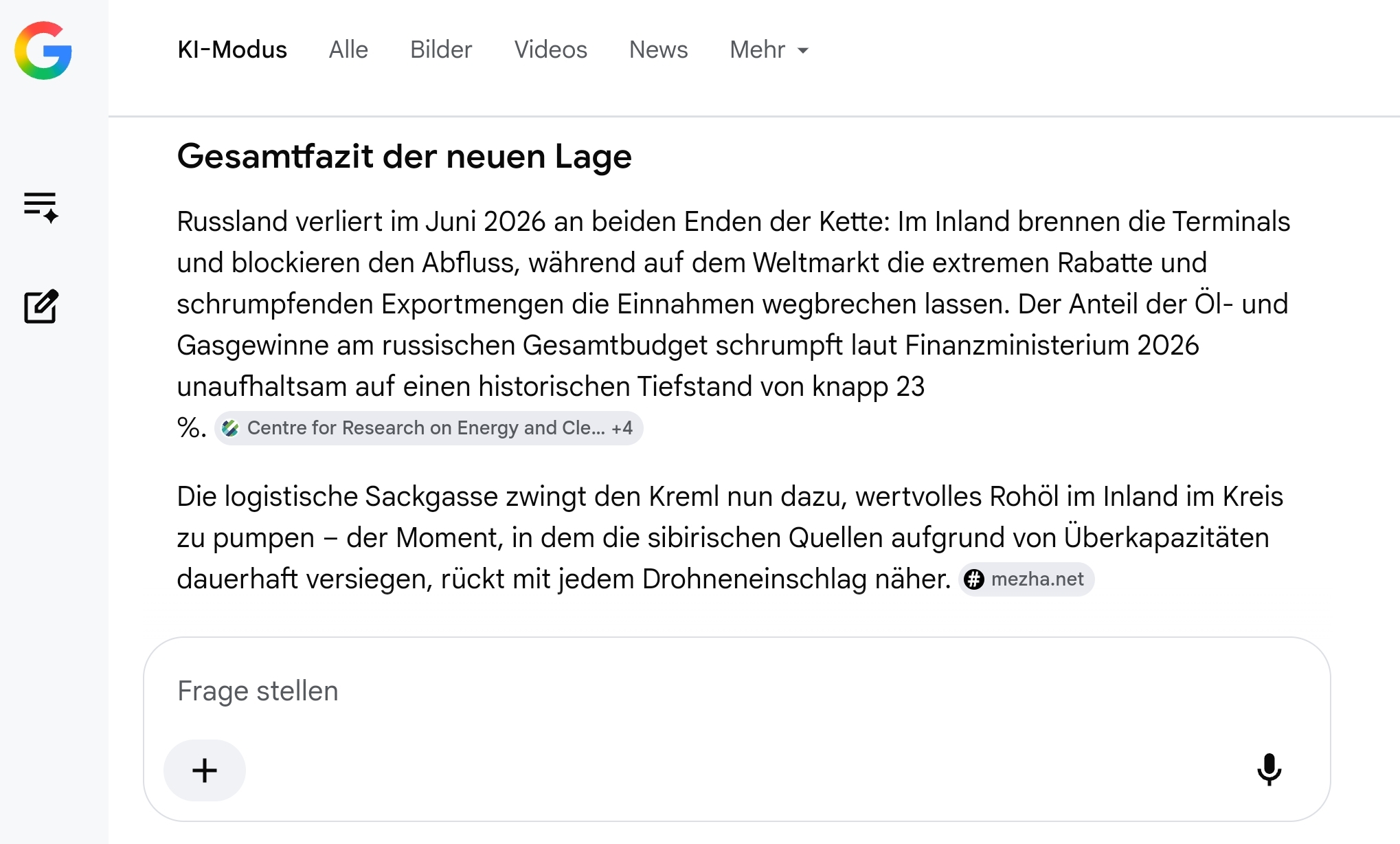Select the KI-Modus tab

pos(232,49)
